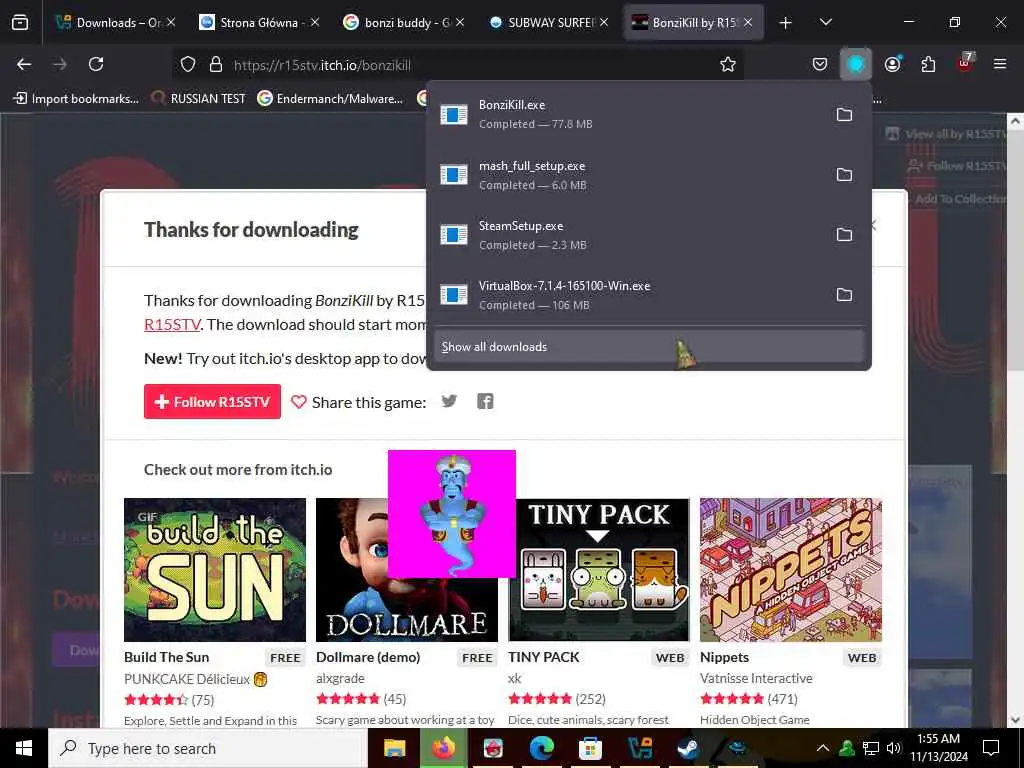Switch to bonzi buddy Google tab
This screenshot has width=1024, height=768.
pyautogui.click(x=404, y=22)
